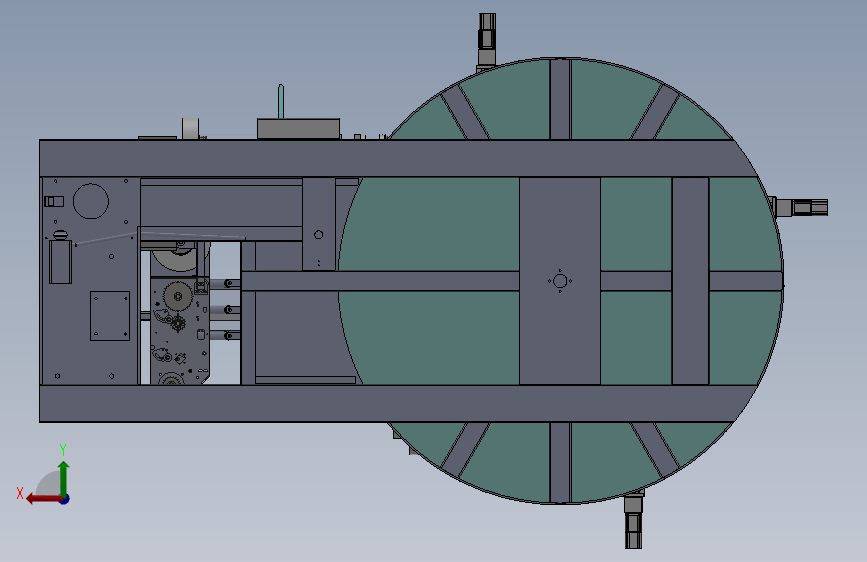Click the red X axis arrow of the triad
867x562 pixels.
(44, 499)
